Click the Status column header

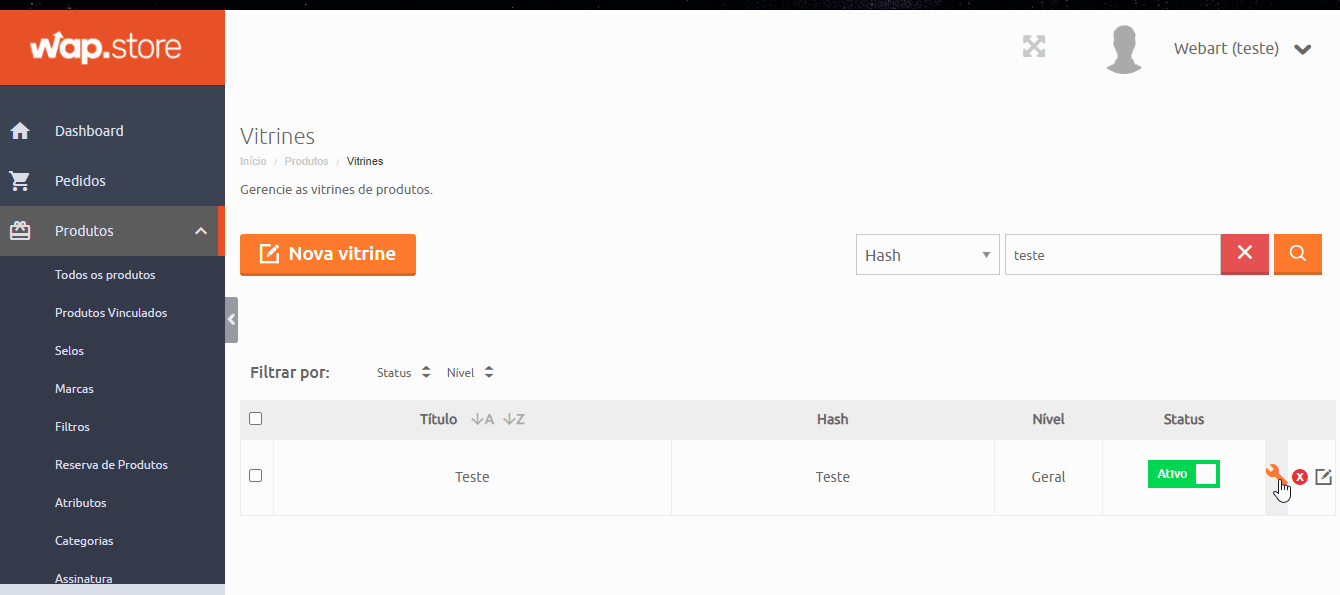click(x=1184, y=419)
